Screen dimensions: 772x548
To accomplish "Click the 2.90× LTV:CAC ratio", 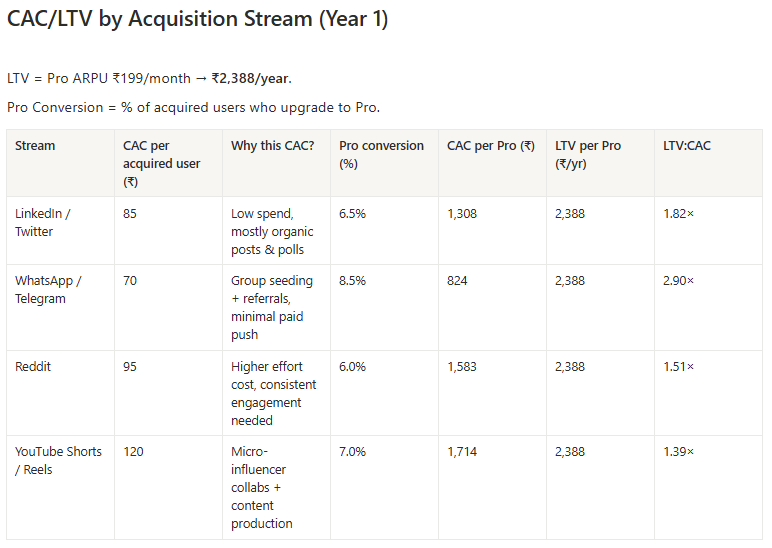I will click(x=679, y=281).
